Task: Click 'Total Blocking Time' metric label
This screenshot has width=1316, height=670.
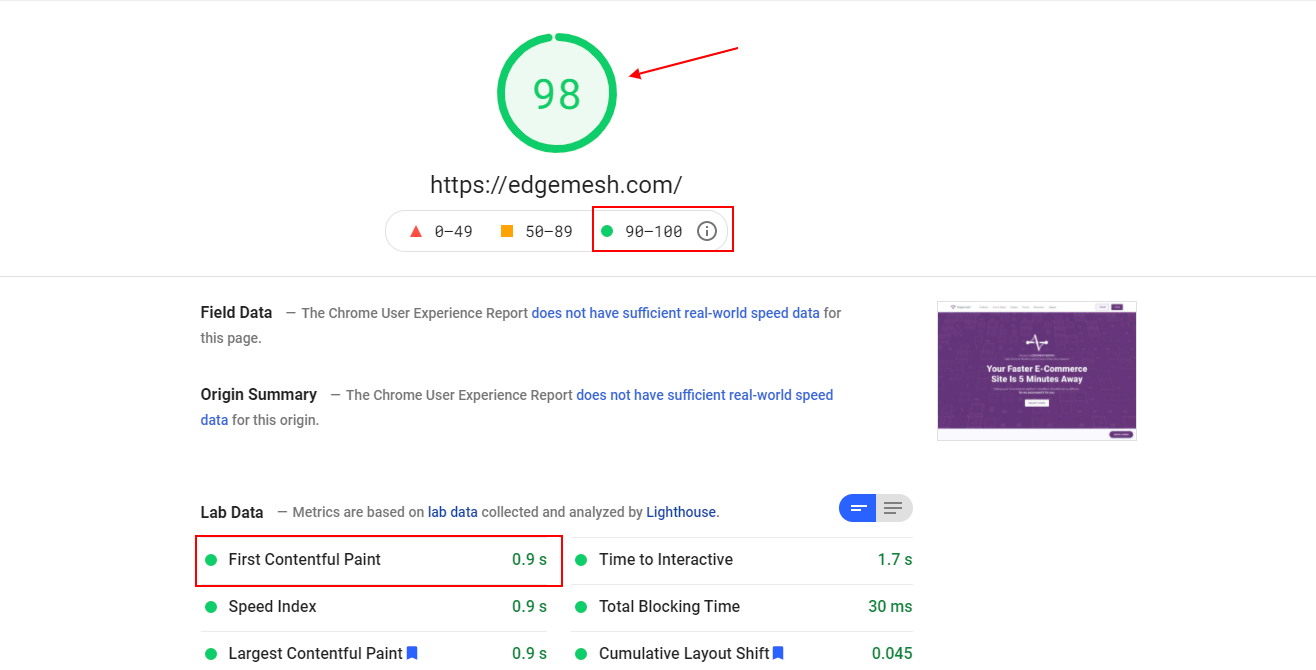Action: click(670, 606)
